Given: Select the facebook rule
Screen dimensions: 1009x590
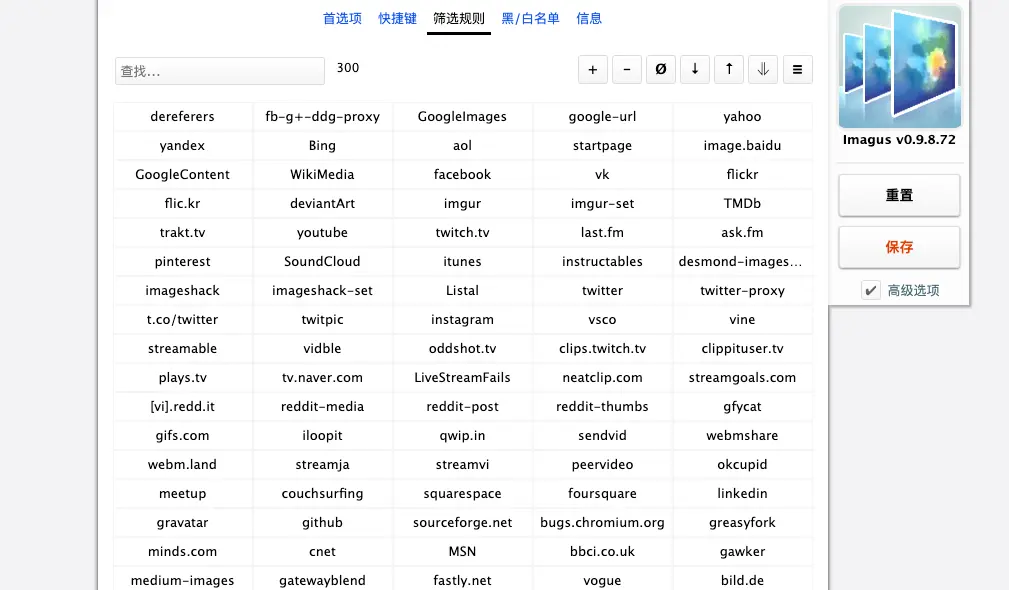Looking at the screenshot, I should pyautogui.click(x=463, y=174).
